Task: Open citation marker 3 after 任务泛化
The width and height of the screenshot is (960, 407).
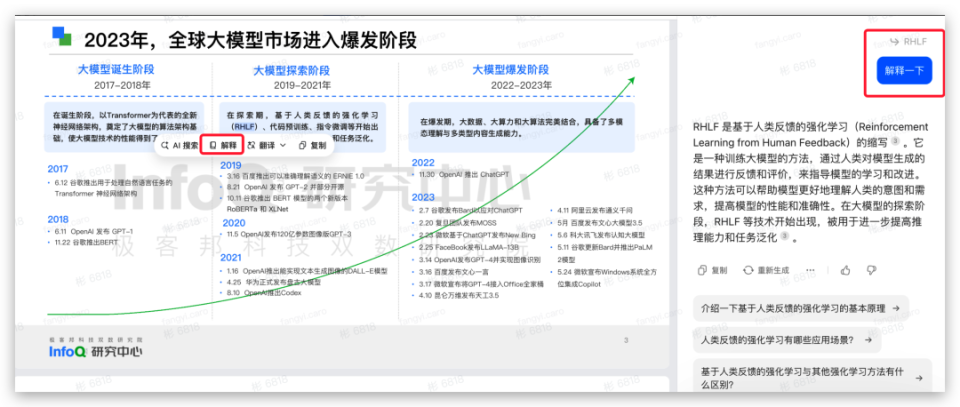Action: 784,237
